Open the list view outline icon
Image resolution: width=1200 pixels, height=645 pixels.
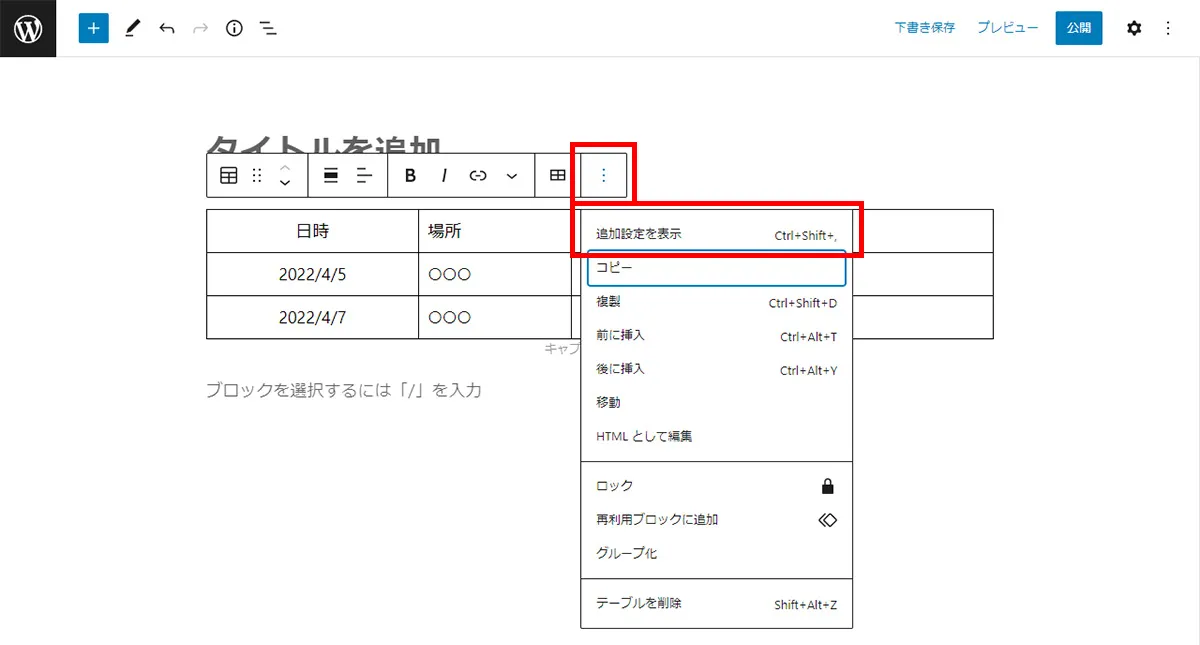click(x=267, y=28)
